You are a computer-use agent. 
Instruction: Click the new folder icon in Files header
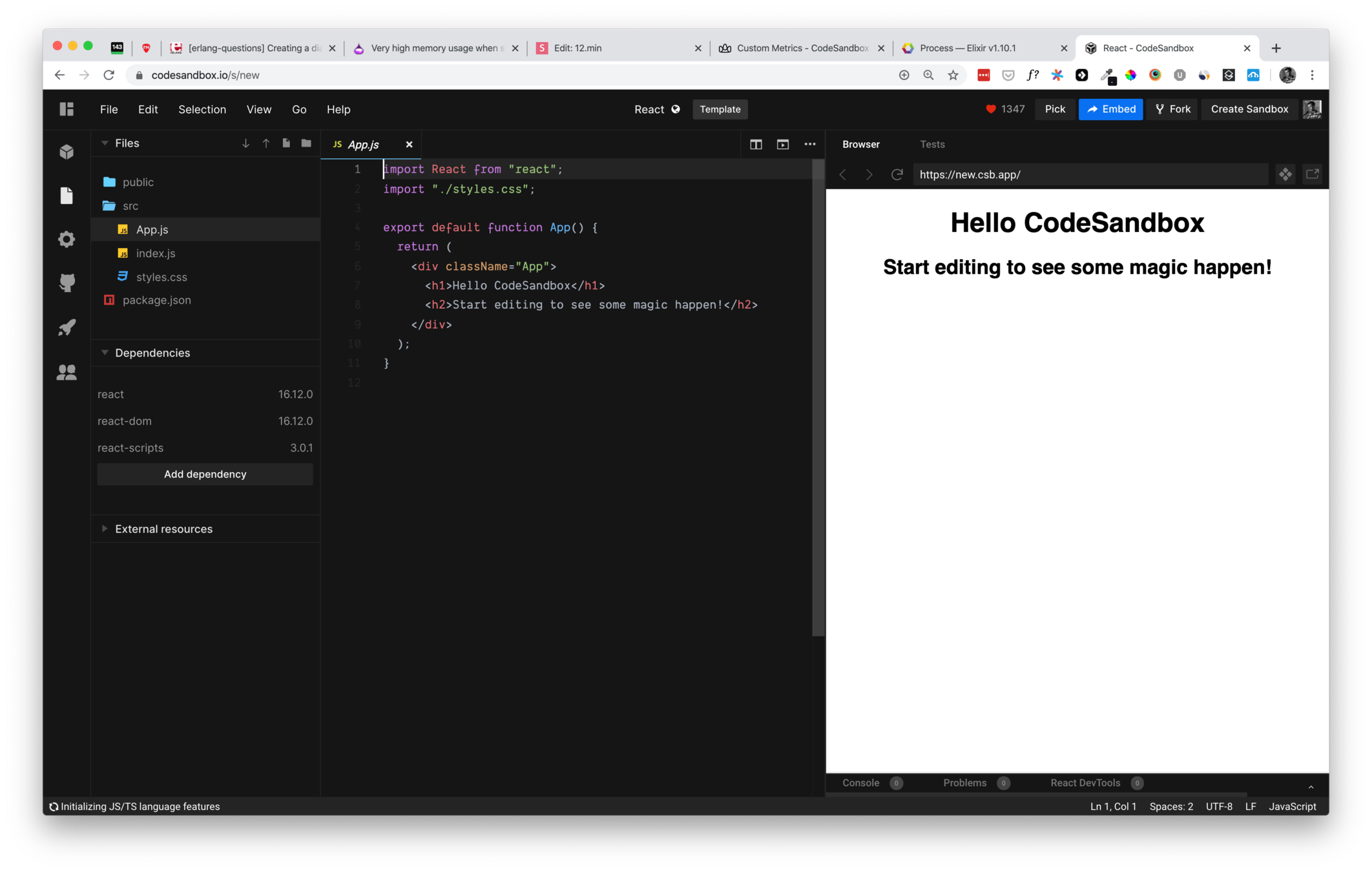306,143
